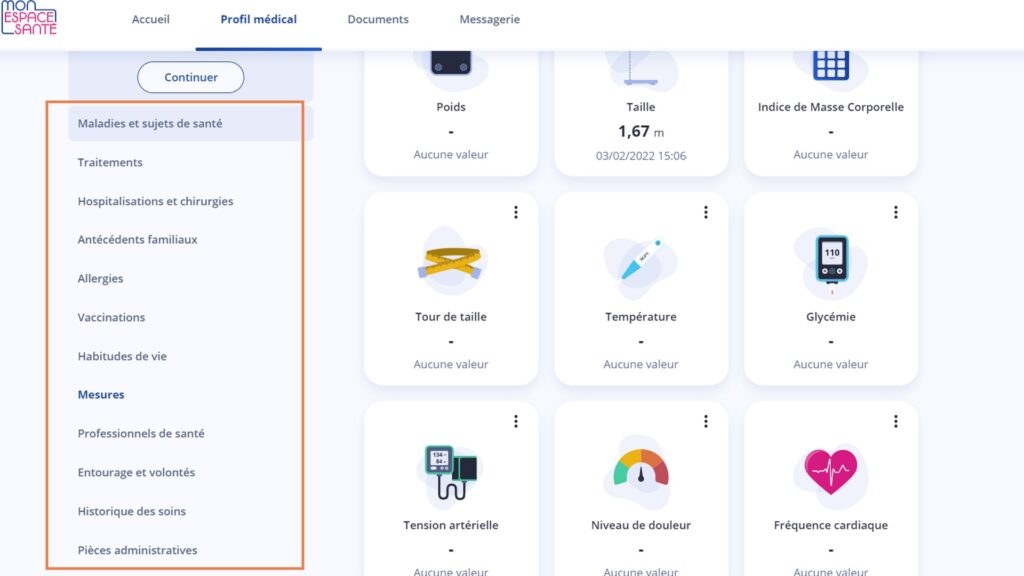Go to the Accueil tab
1024x576 pixels.
pos(151,20)
